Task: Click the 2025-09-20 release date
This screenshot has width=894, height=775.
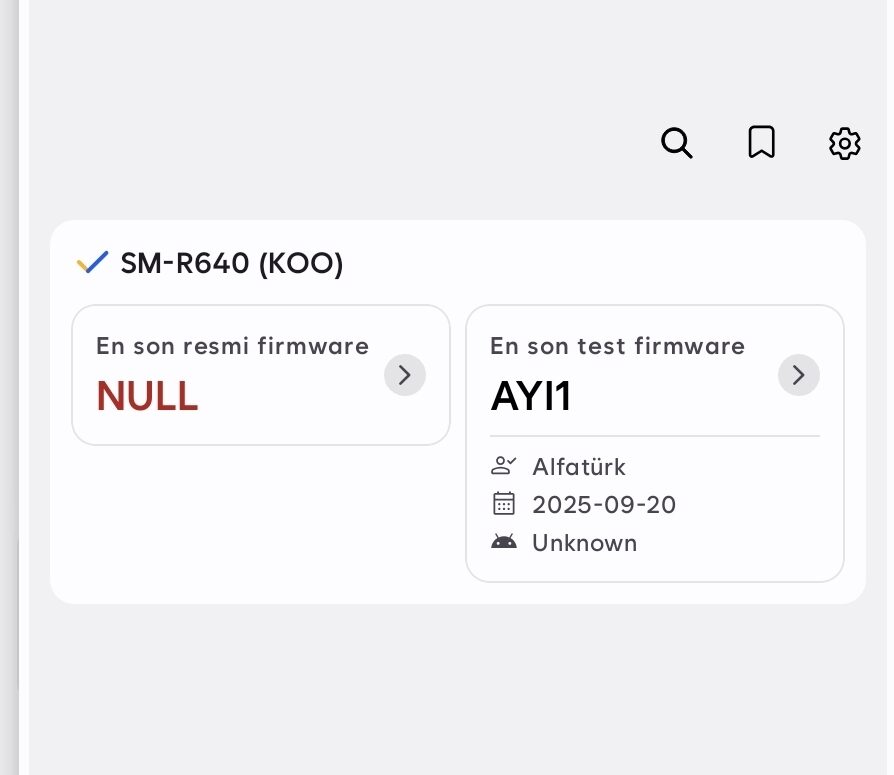Action: 604,505
